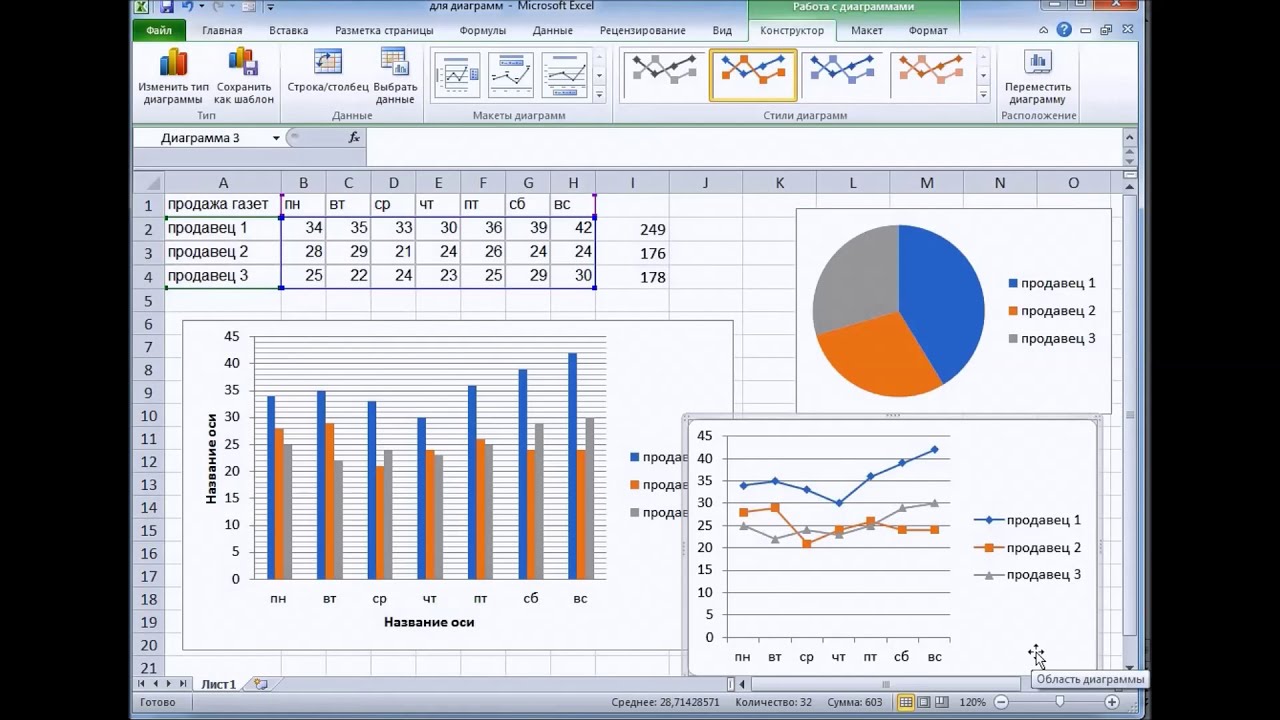Viewport: 1280px width, 720px height.
Task: Select row header 5
Action: pos(148,301)
